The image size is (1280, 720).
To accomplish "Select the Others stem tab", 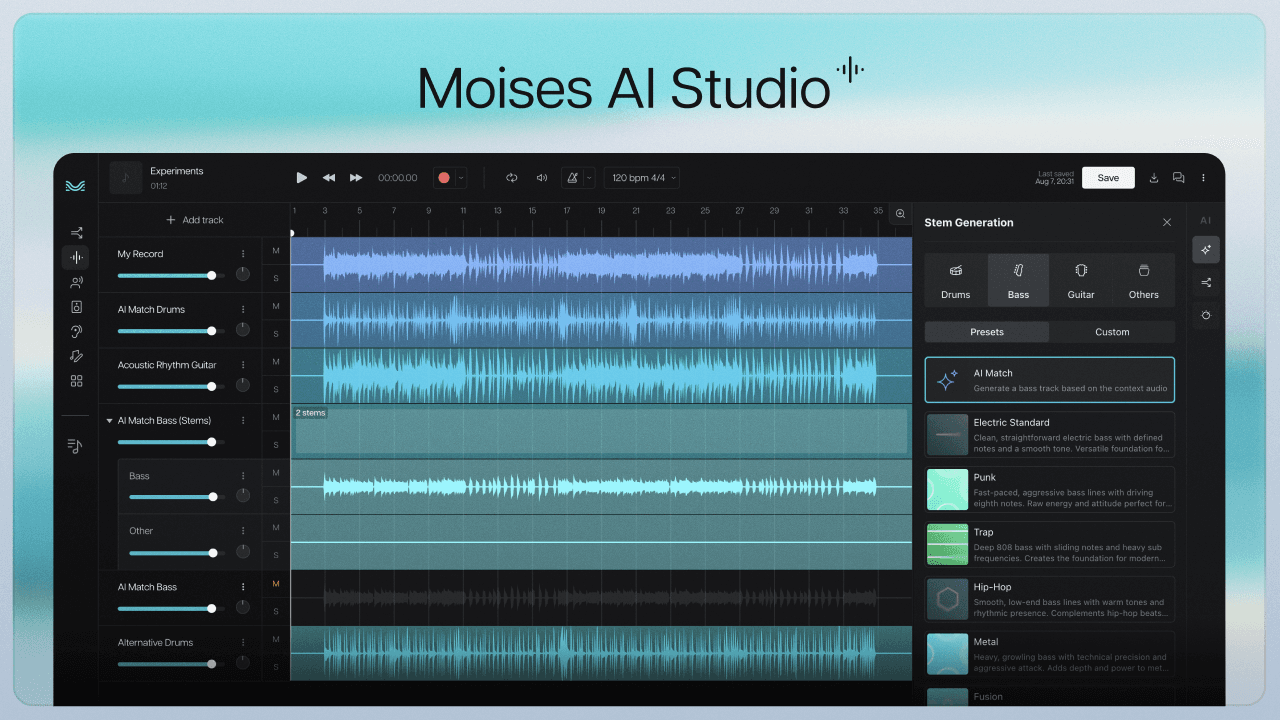I will click(x=1144, y=280).
